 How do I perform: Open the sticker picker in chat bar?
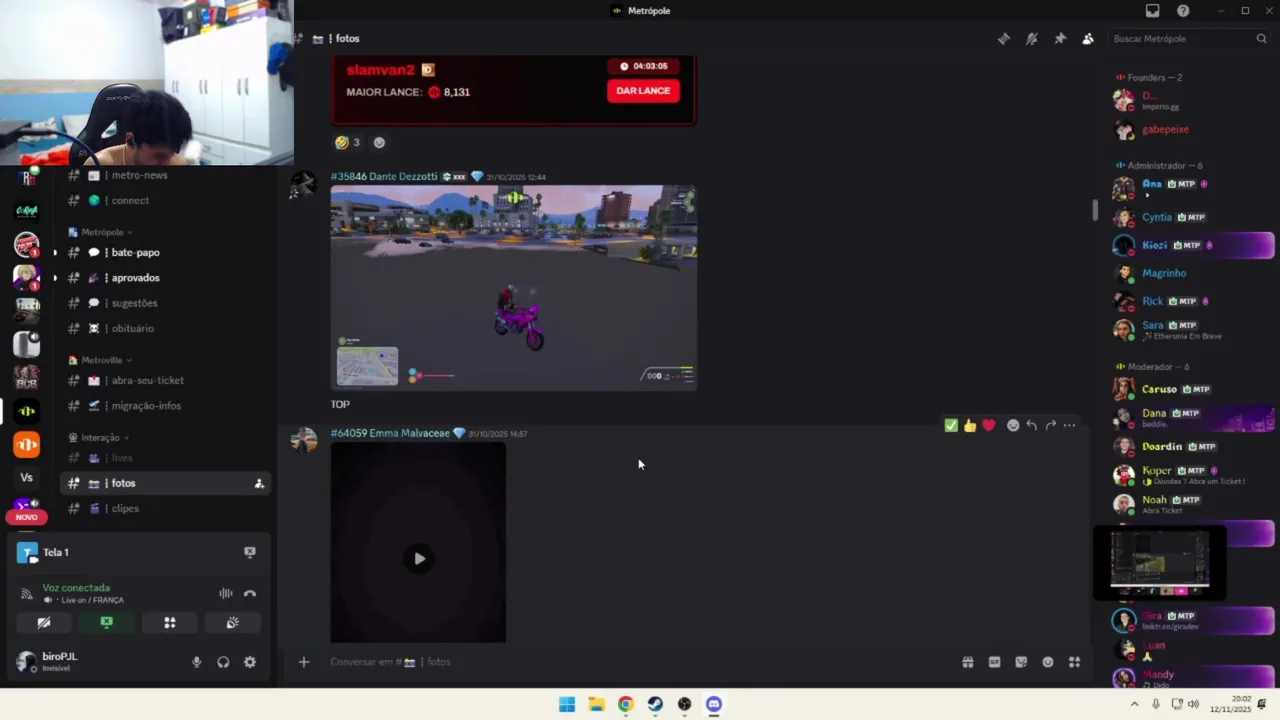[x=1021, y=662]
